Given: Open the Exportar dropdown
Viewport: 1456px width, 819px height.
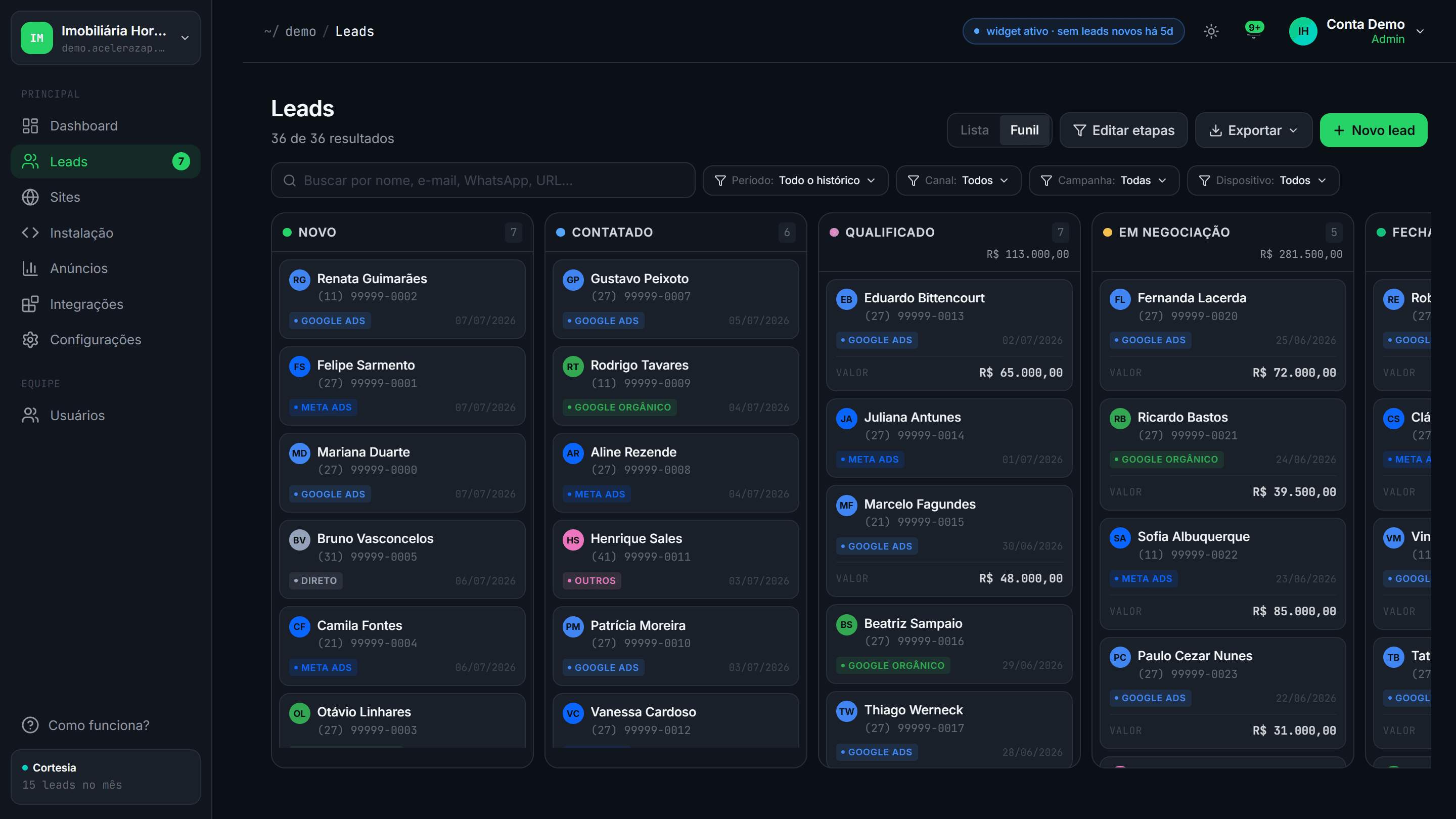Looking at the screenshot, I should pos(1254,130).
